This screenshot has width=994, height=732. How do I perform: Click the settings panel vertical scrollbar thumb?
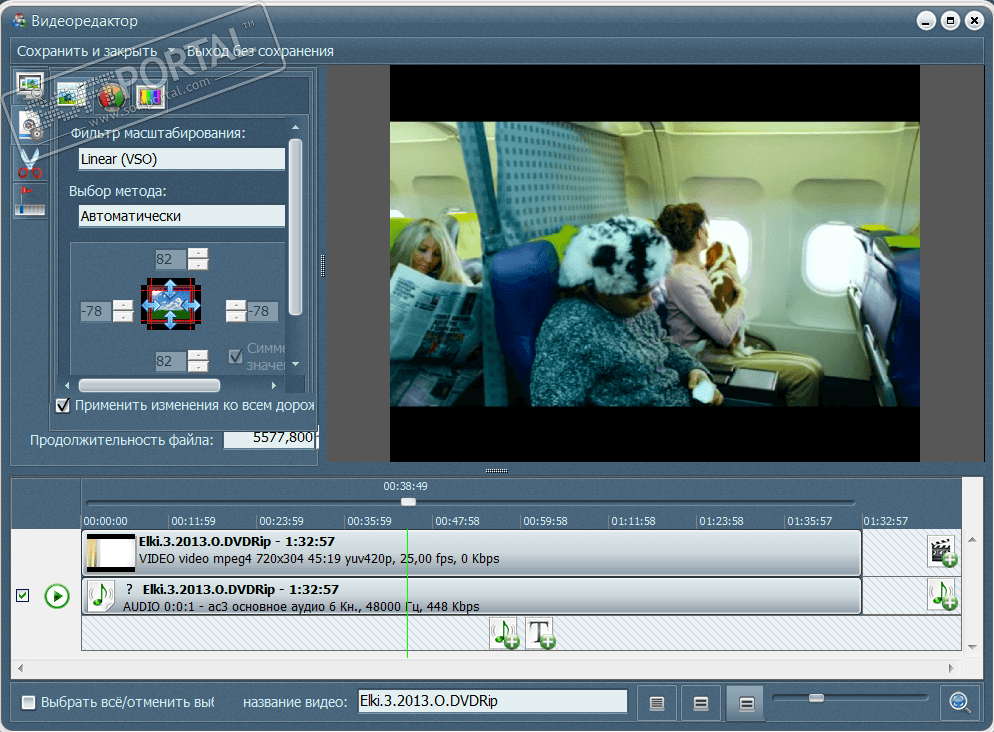tap(295, 227)
